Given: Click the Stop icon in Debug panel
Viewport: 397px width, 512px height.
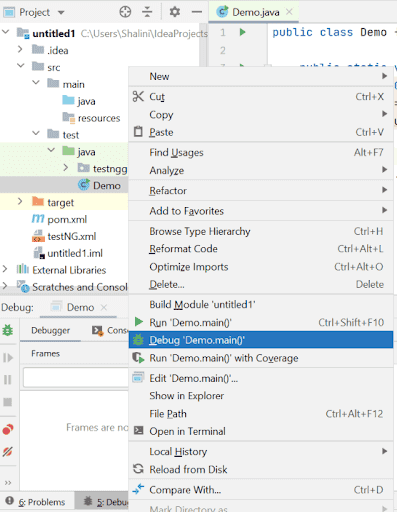Looking at the screenshot, I should click(8, 402).
